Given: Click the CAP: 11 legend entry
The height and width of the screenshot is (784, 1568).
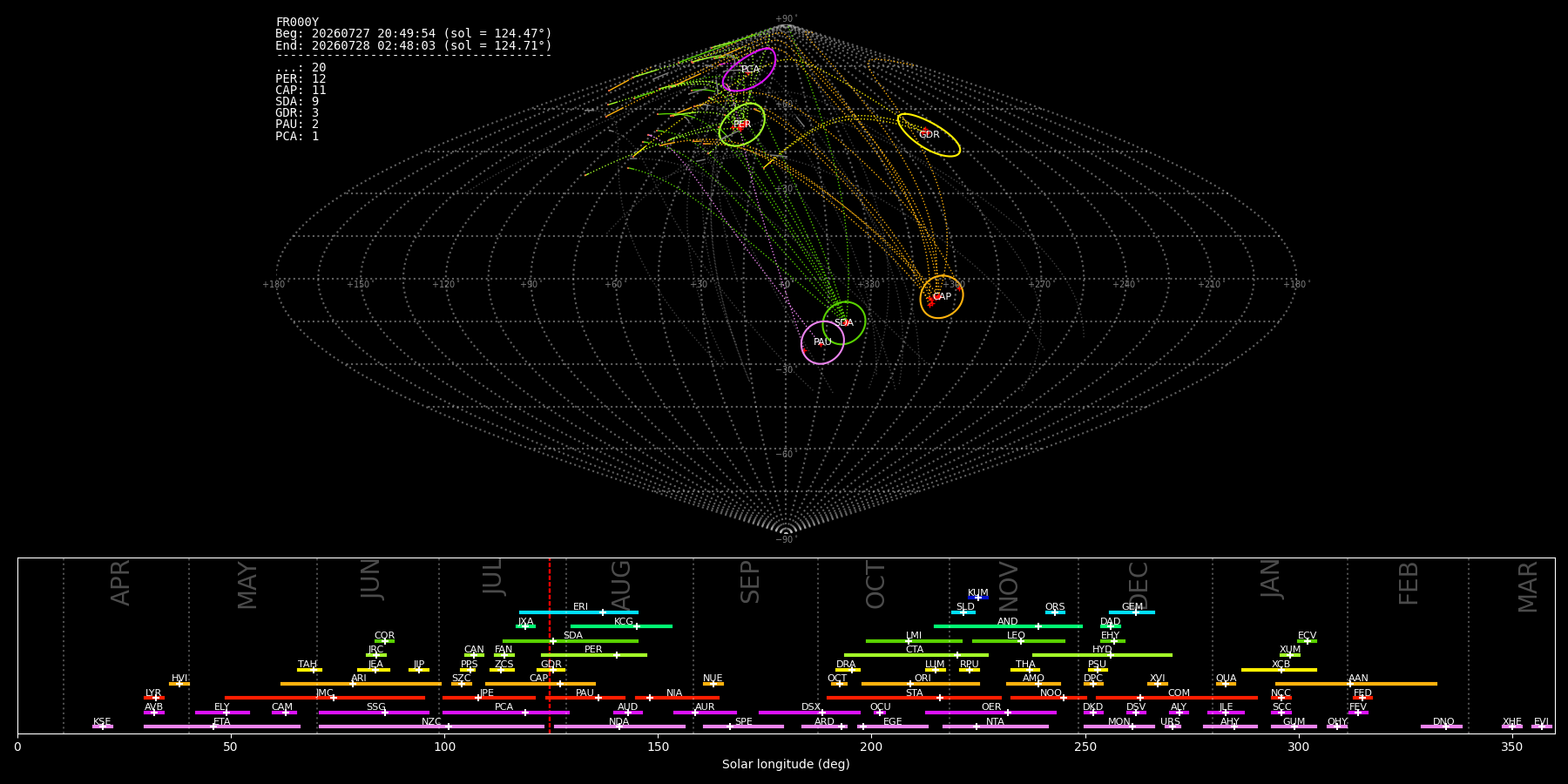Looking at the screenshot, I should coord(301,91).
